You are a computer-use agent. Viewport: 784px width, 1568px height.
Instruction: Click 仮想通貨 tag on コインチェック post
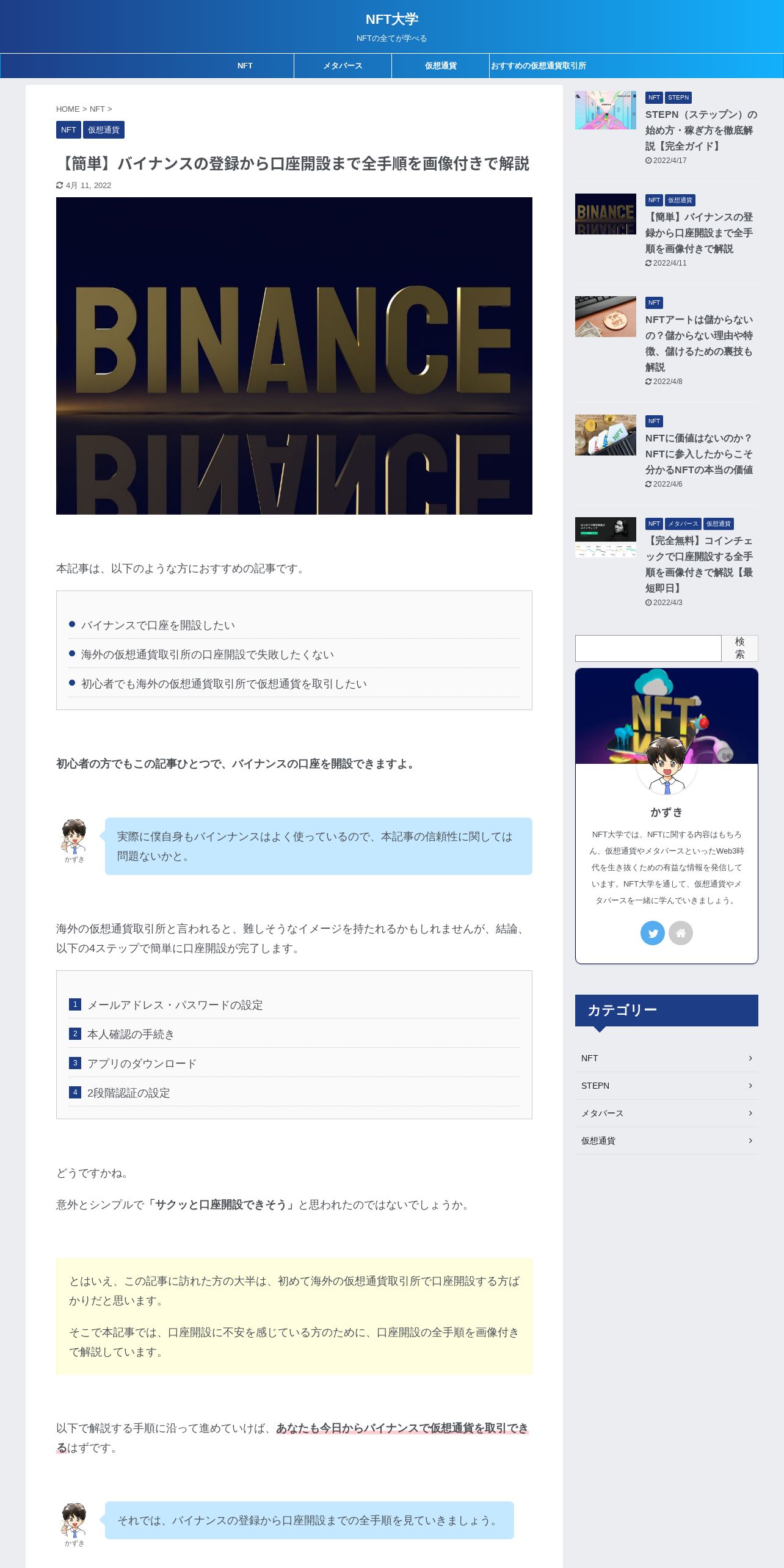(x=719, y=524)
